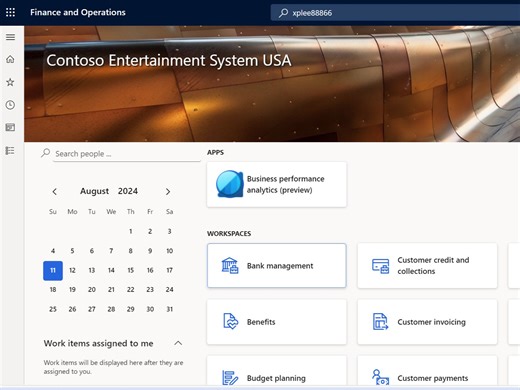The height and width of the screenshot is (390, 520).
Task: Click the Bank management building icon
Action: 230,266
